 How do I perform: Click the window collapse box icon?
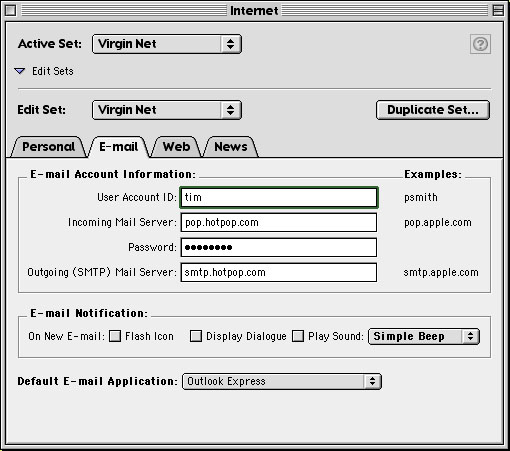(498, 11)
